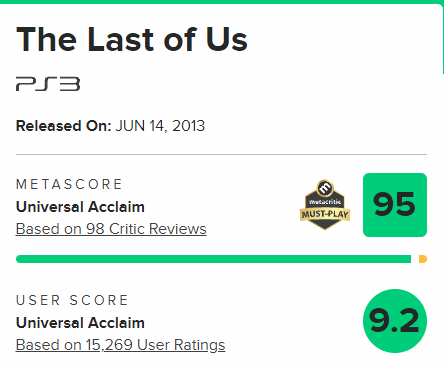The image size is (444, 366).
Task: Click the Metacritic Must-Play badge
Action: click(x=325, y=204)
